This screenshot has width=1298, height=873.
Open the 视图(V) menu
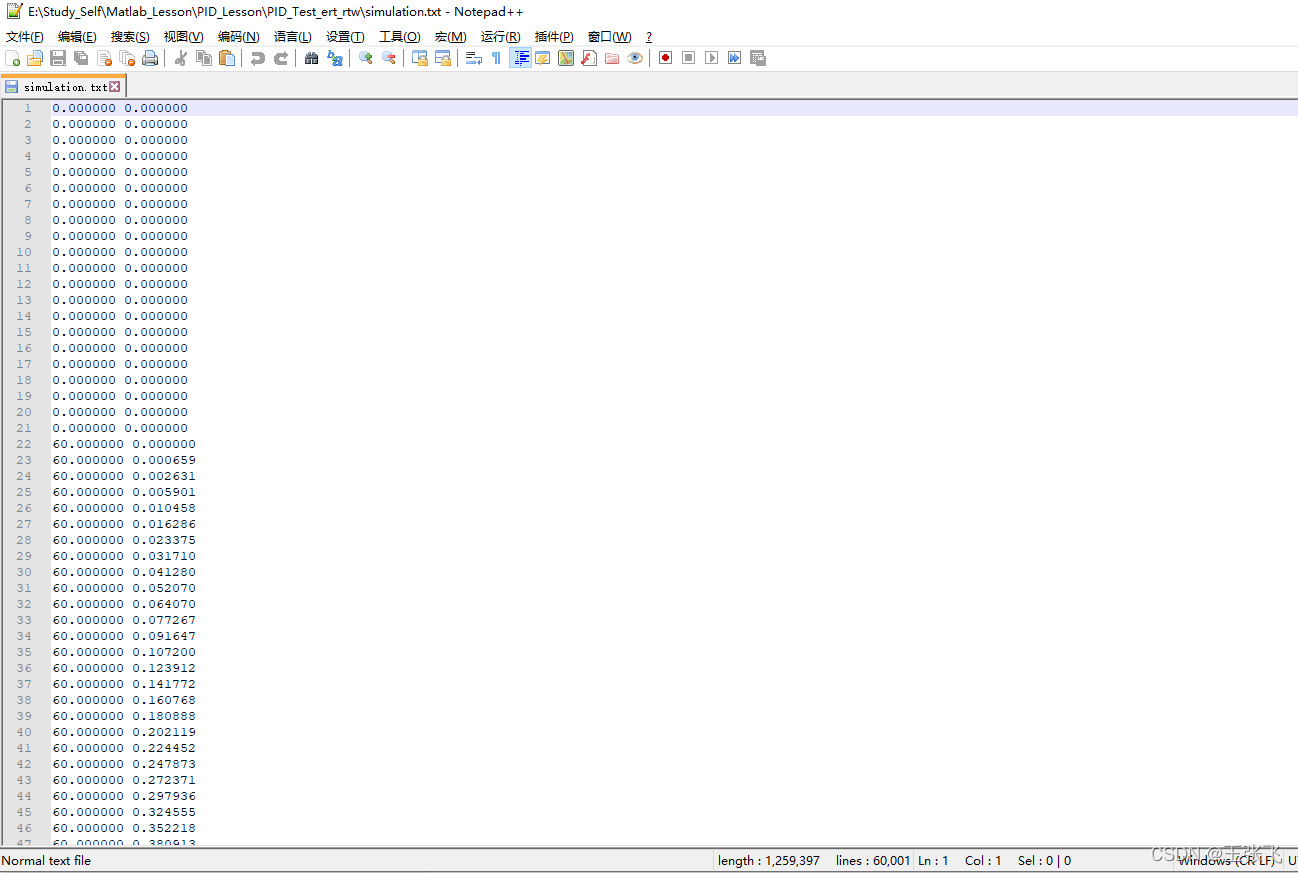[183, 37]
